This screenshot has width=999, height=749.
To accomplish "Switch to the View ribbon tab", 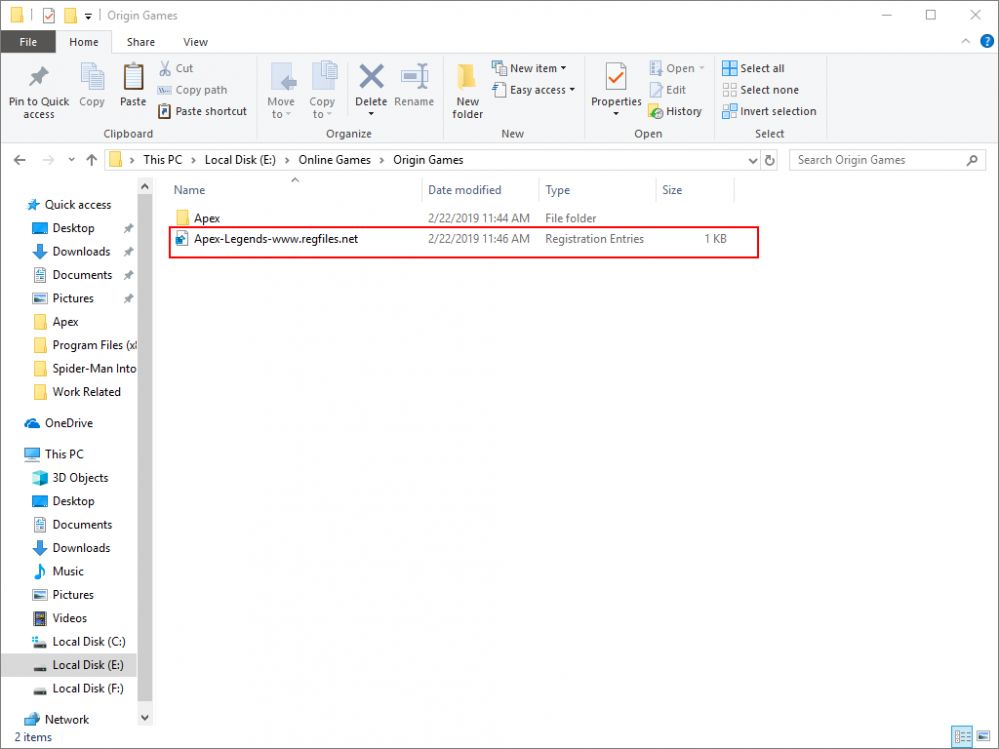I will tap(196, 42).
